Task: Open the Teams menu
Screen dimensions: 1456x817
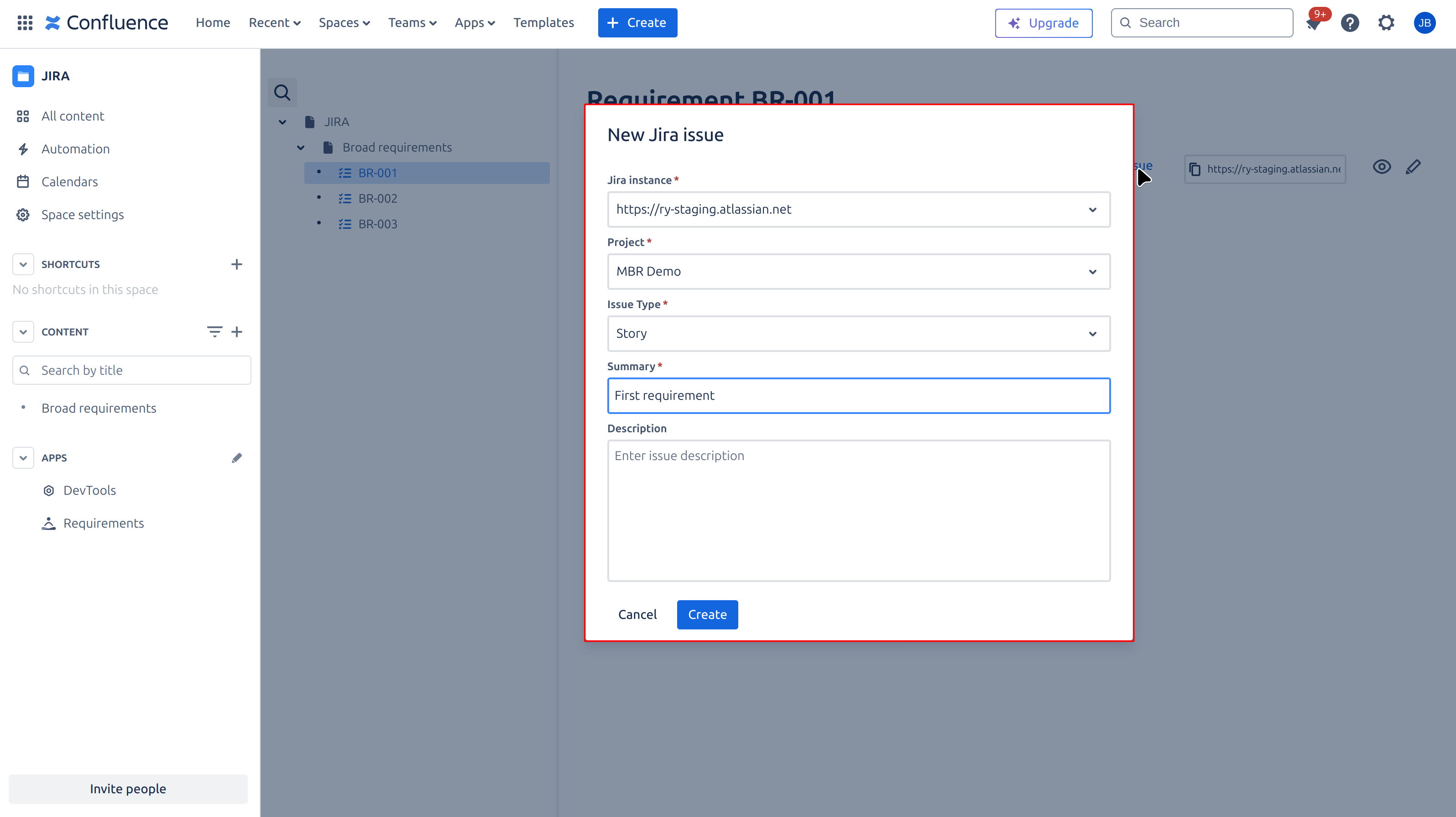Action: [412, 23]
